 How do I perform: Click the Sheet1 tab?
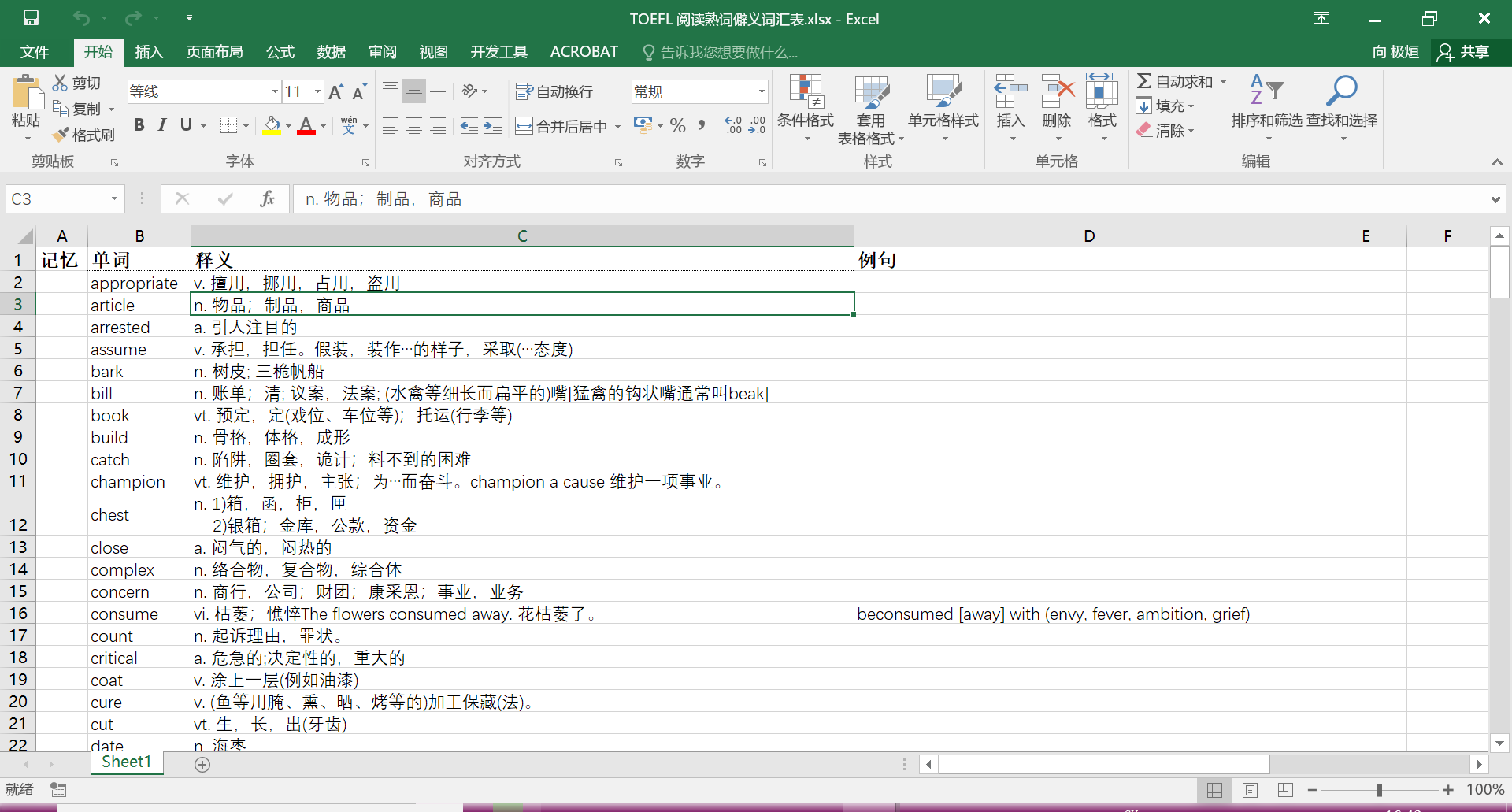point(126,762)
